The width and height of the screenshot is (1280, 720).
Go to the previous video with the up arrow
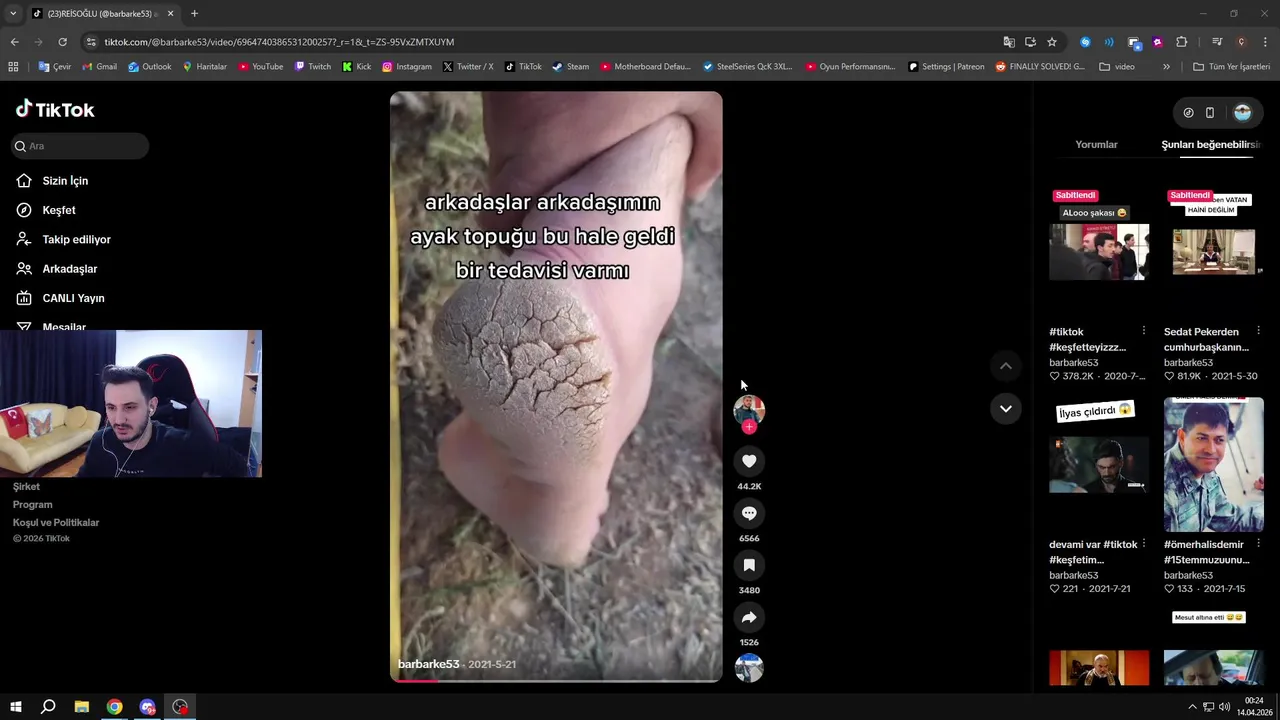click(x=1006, y=366)
